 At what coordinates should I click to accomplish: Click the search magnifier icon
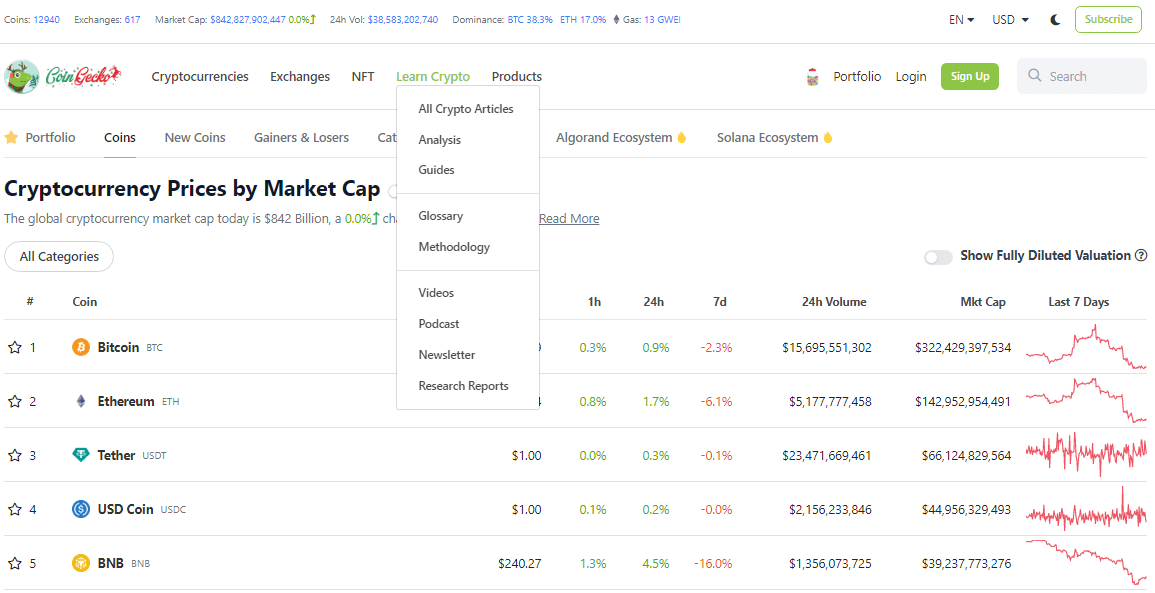tap(1035, 76)
